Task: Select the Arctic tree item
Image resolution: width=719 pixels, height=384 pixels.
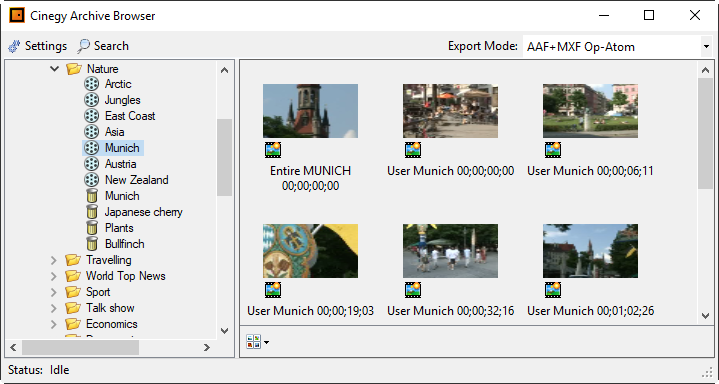Action: 118,84
